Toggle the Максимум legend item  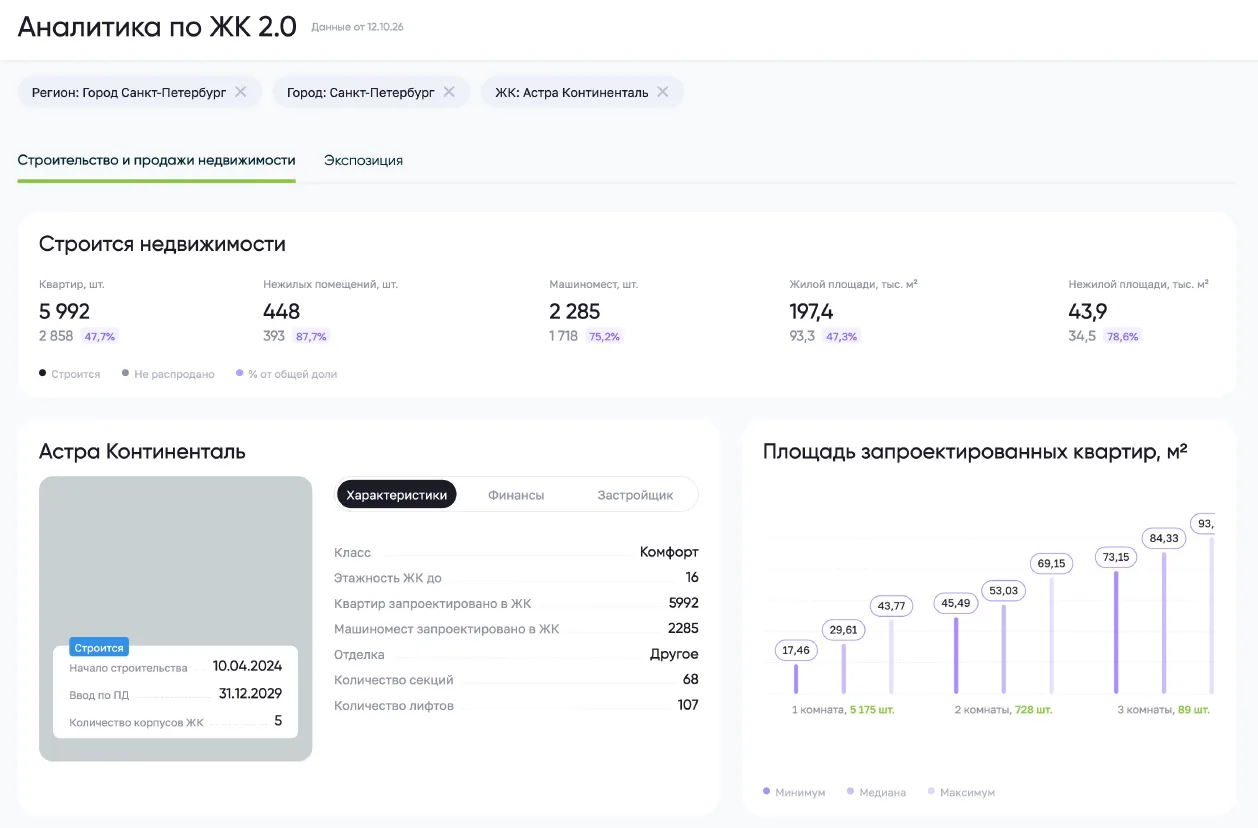(962, 792)
